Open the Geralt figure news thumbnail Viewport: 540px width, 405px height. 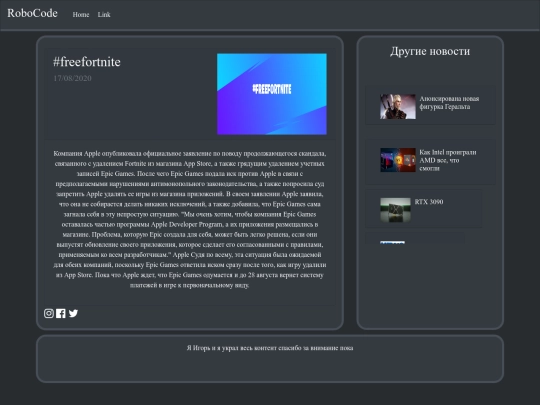[398, 107]
